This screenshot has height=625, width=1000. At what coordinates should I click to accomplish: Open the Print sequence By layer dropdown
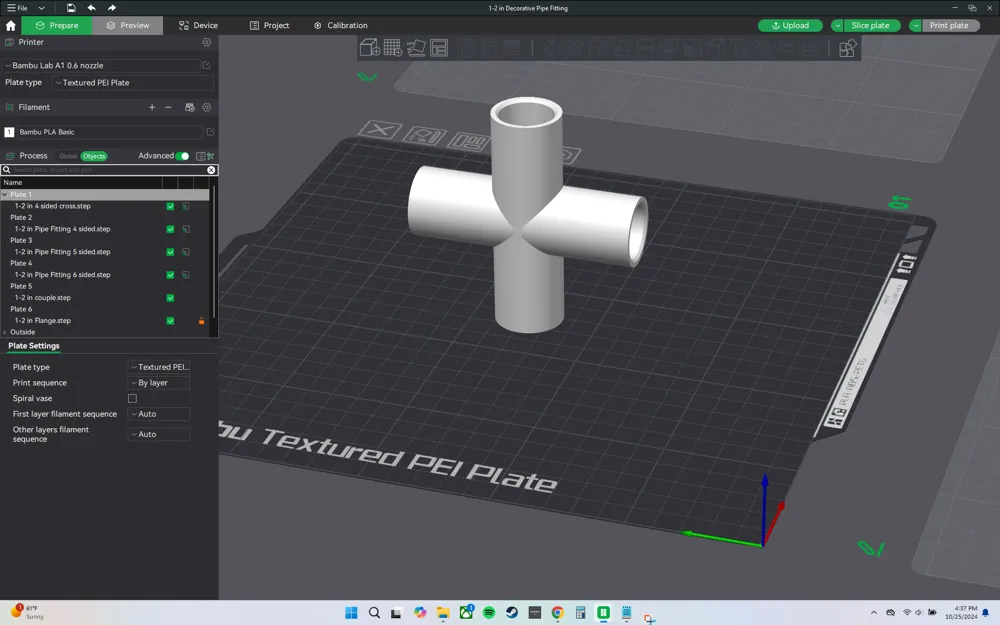click(158, 383)
